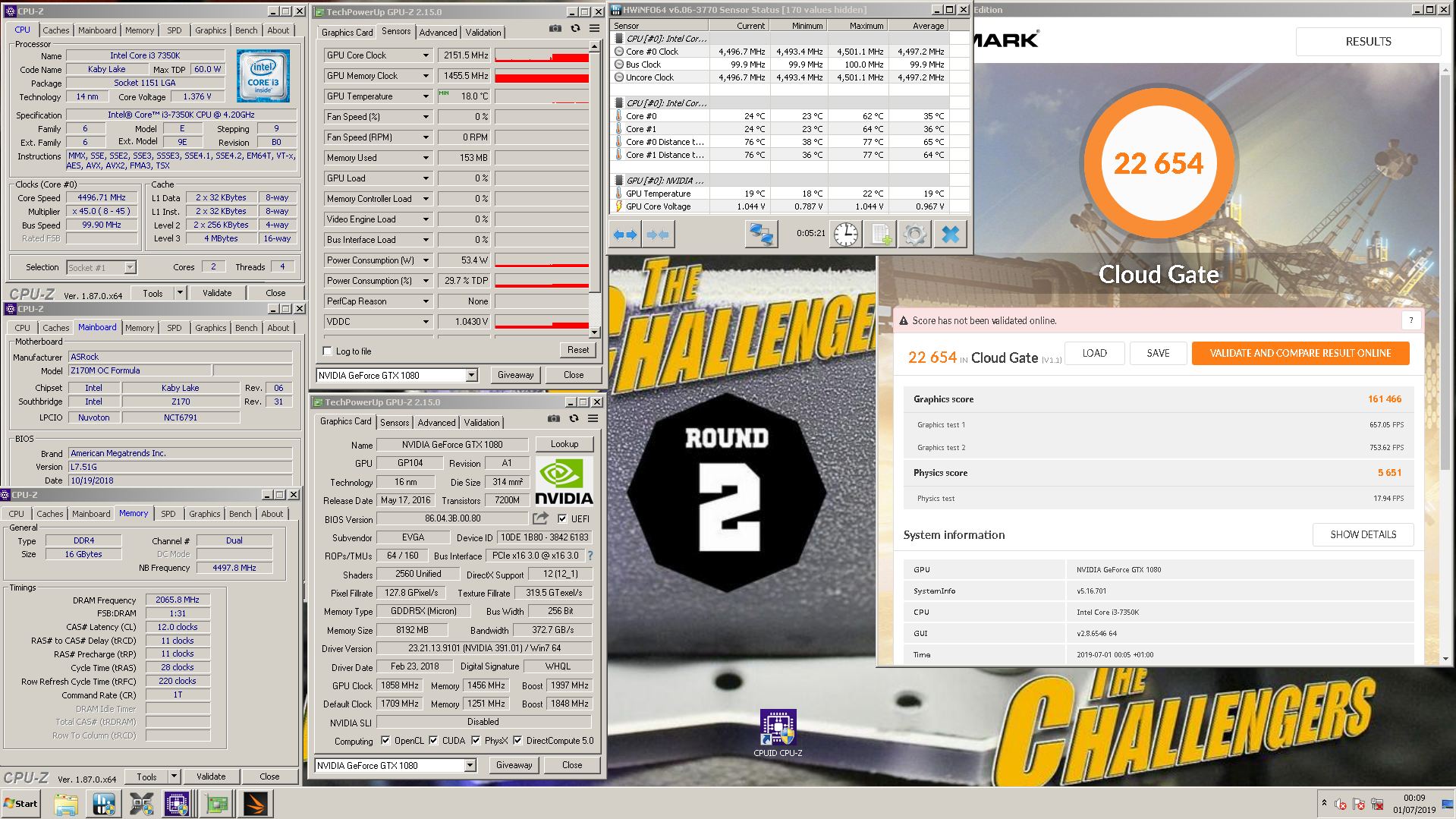The width and height of the screenshot is (1456, 819).
Task: Open hamburger menu in top GPU-Z window
Action: coord(594,29)
